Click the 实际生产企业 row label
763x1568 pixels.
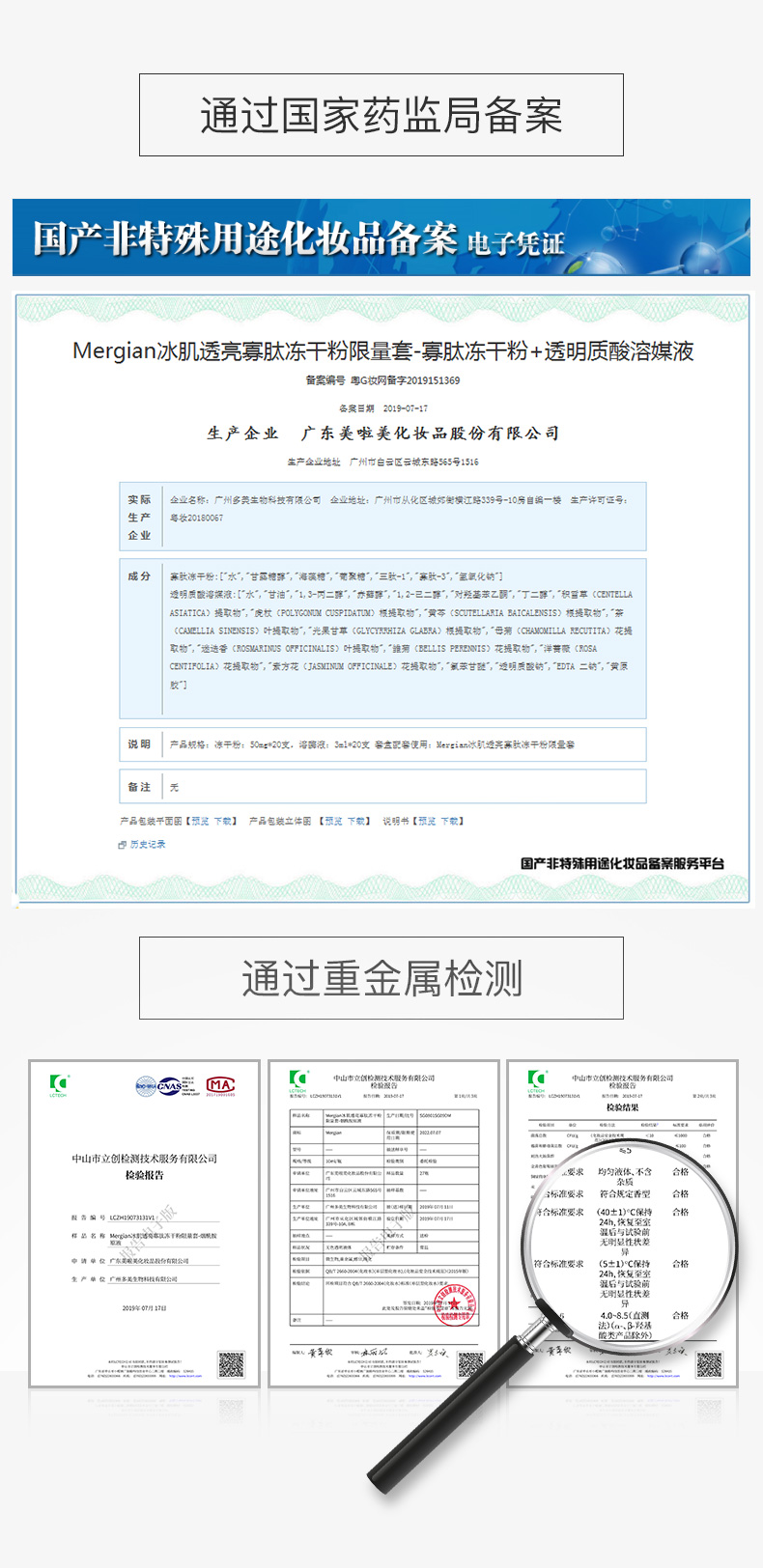[139, 517]
